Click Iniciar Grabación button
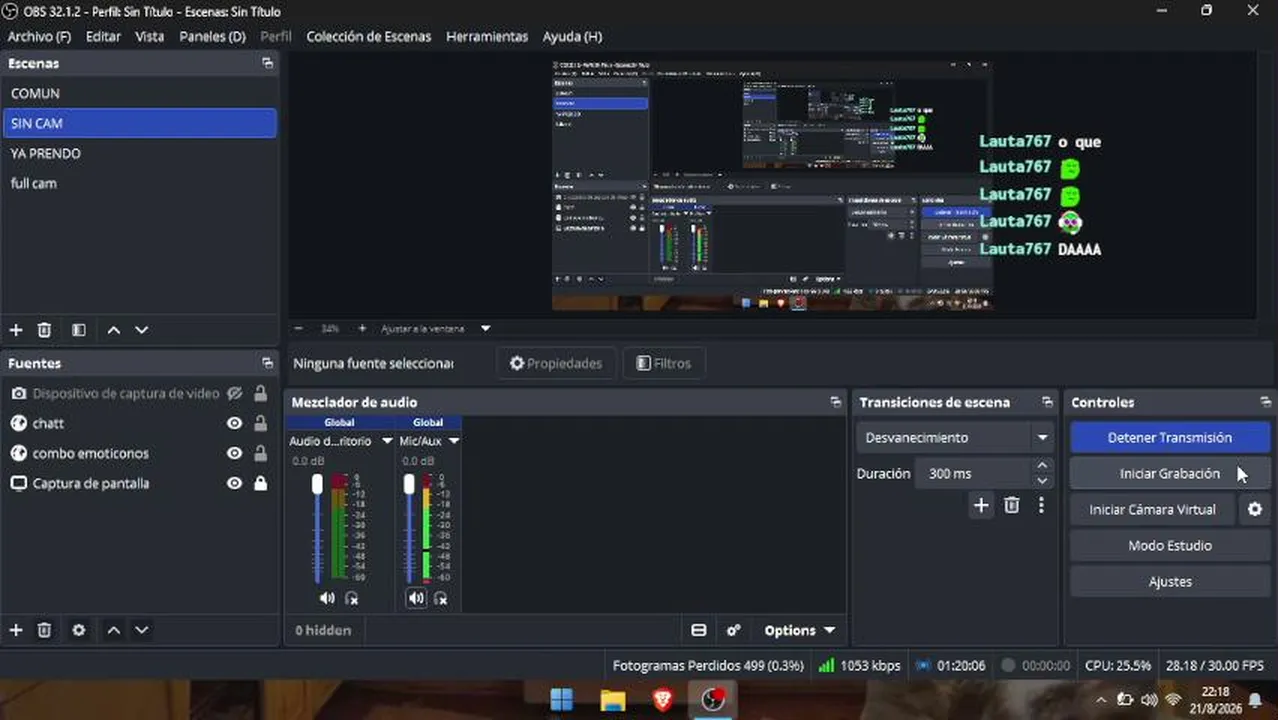 click(1170, 474)
